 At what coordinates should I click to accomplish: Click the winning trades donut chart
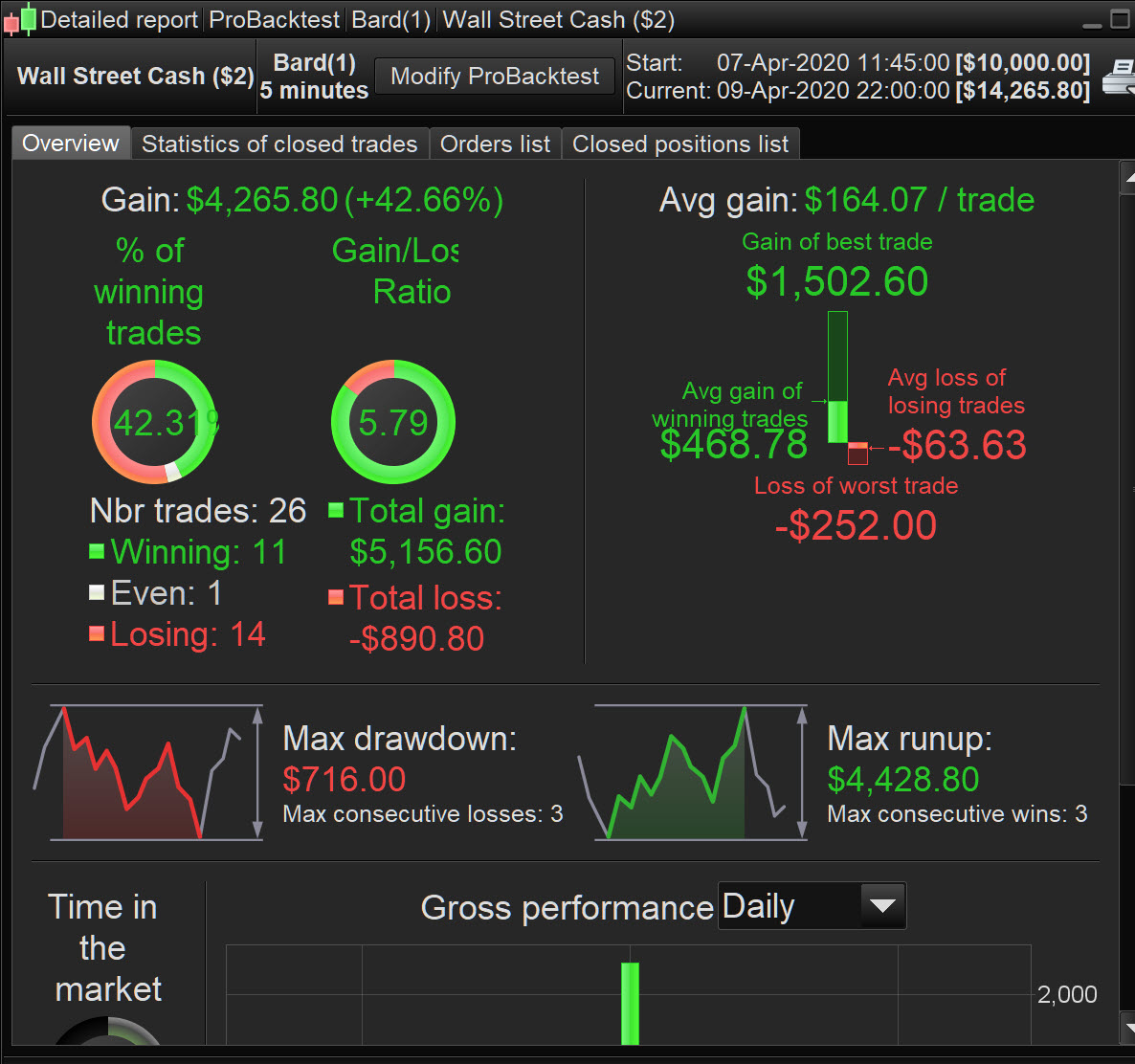click(154, 422)
